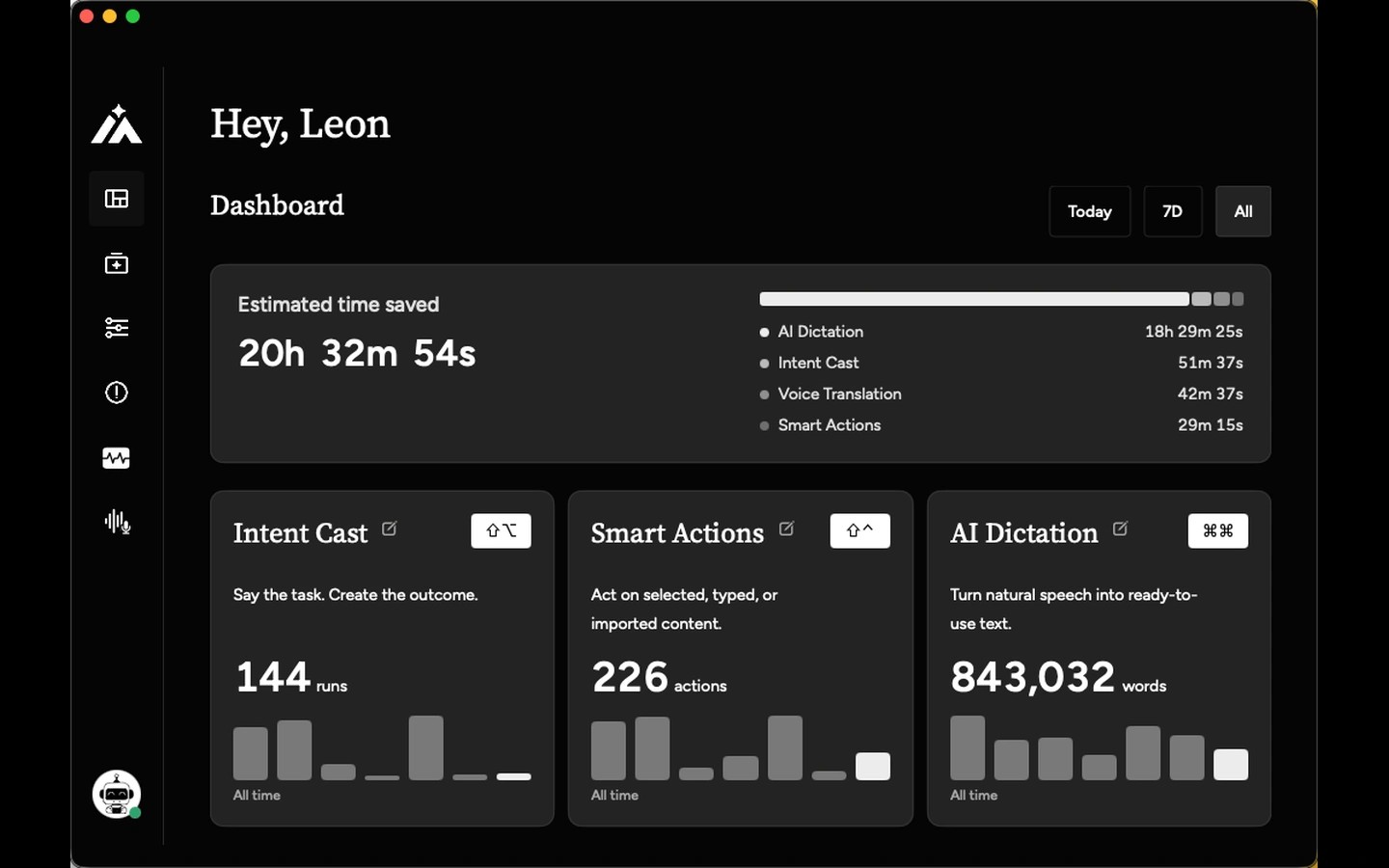
Task: Select the All time range filter
Action: click(x=1243, y=211)
